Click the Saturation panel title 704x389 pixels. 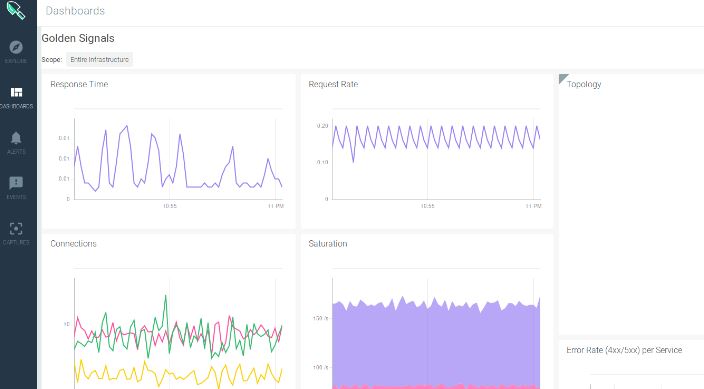coord(328,243)
